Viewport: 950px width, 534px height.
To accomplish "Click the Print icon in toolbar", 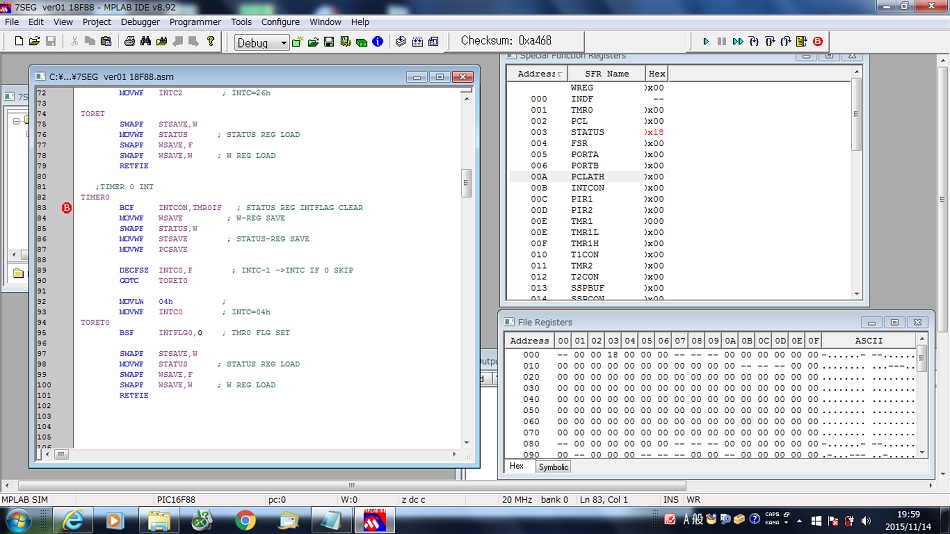I will 129,41.
